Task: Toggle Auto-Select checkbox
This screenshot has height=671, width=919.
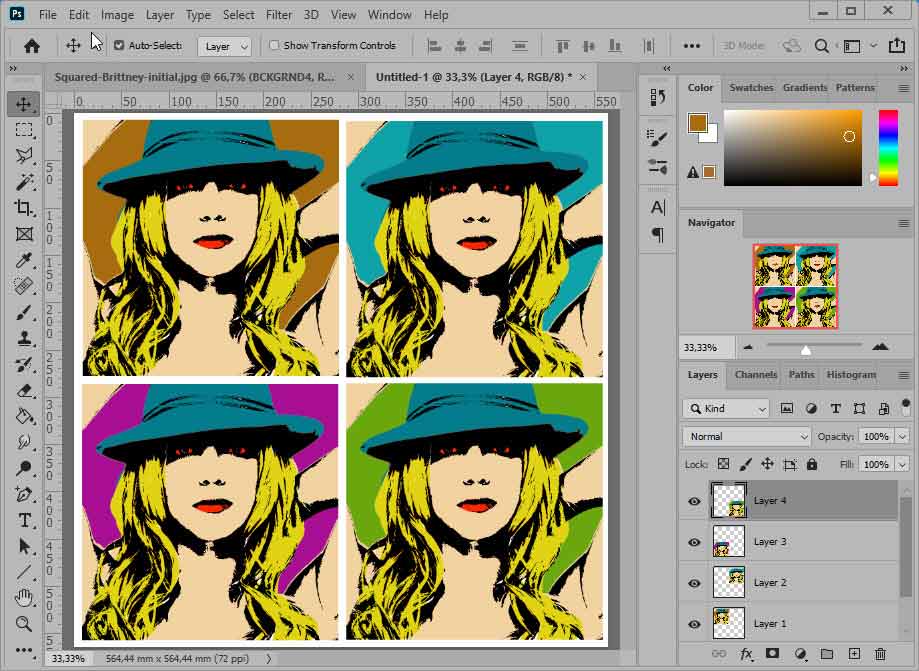Action: tap(119, 45)
